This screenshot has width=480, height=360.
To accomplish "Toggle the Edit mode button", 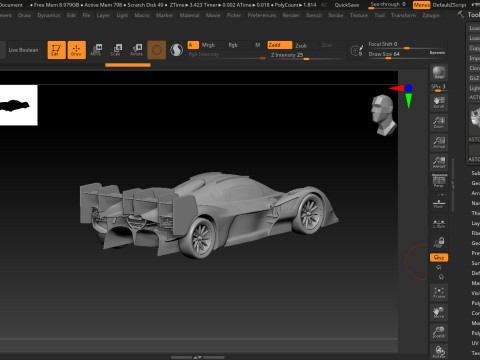I will (x=57, y=50).
